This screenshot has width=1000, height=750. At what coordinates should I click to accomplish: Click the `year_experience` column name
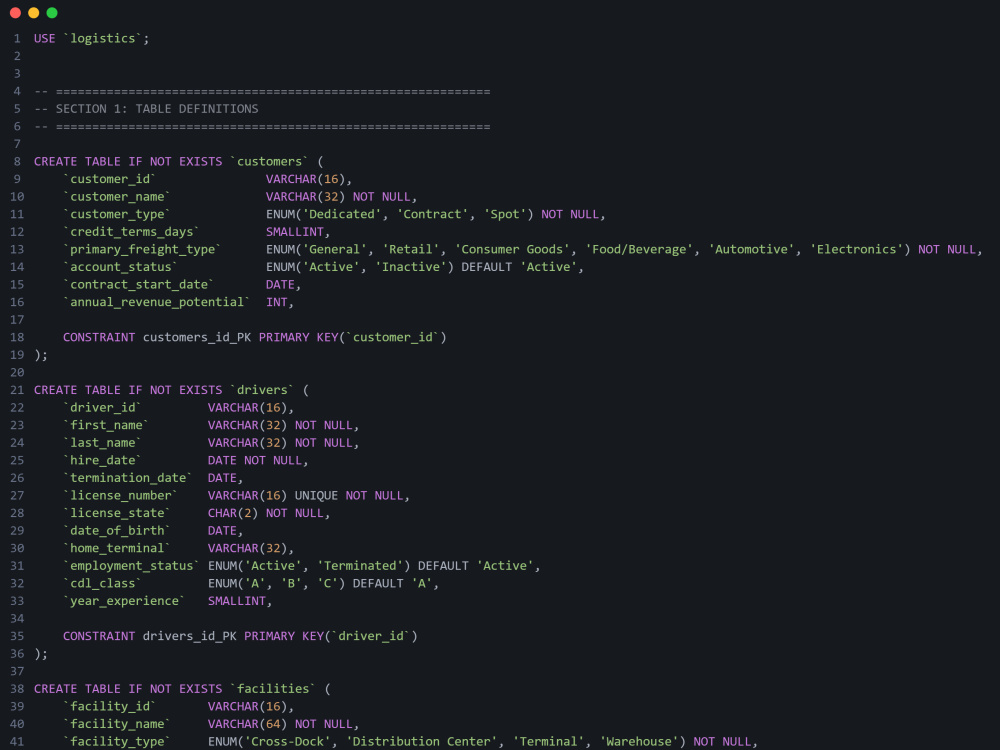tap(124, 601)
